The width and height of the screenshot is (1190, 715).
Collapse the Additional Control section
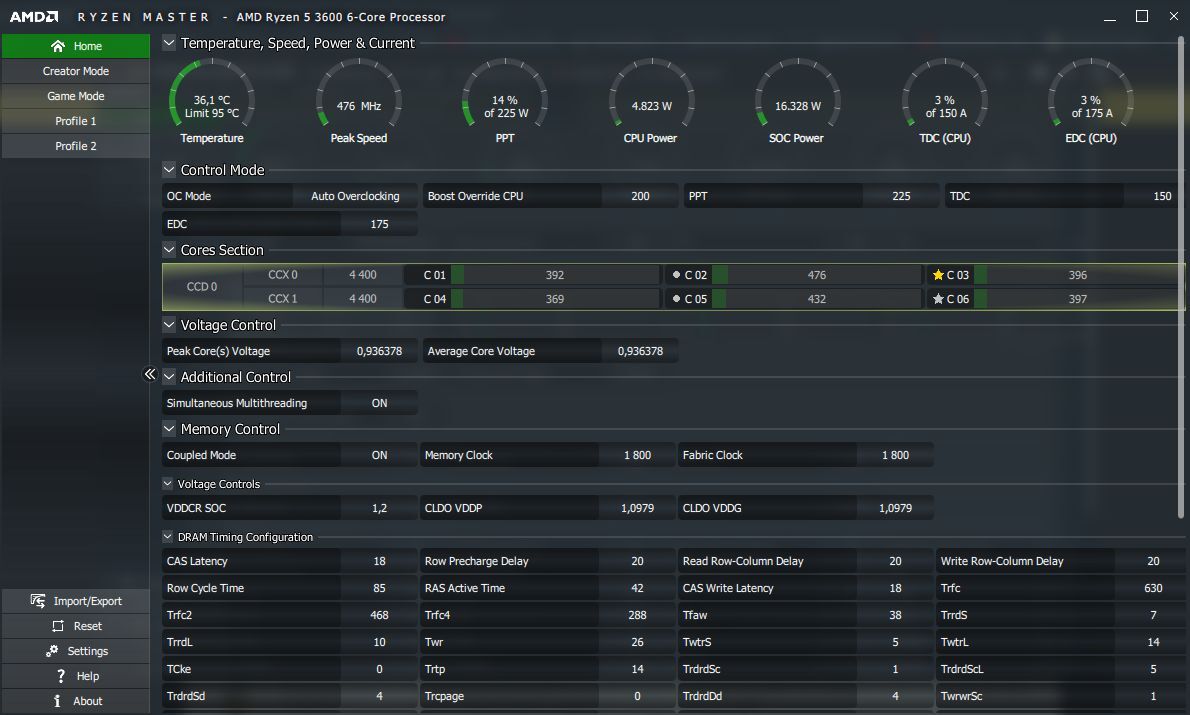[169, 376]
